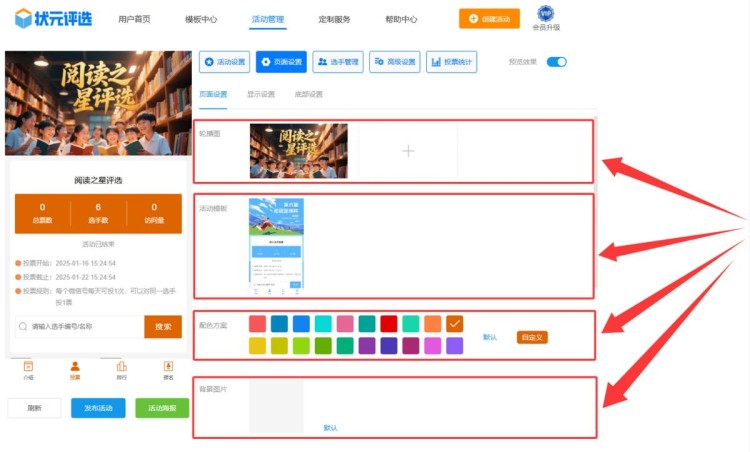Open 高级设置 advanced settings

click(395, 62)
